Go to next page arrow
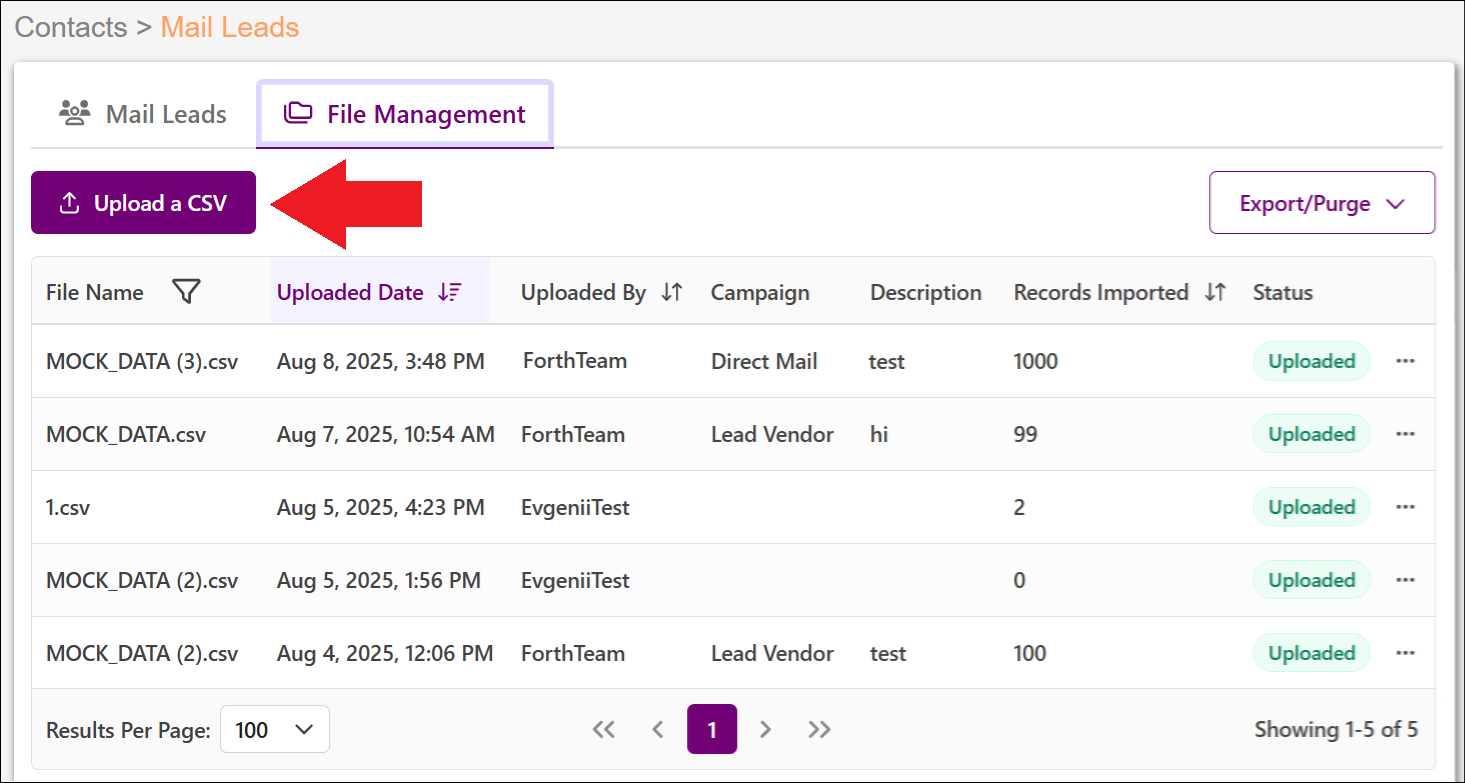Screen dimensions: 1465x783 (766, 730)
